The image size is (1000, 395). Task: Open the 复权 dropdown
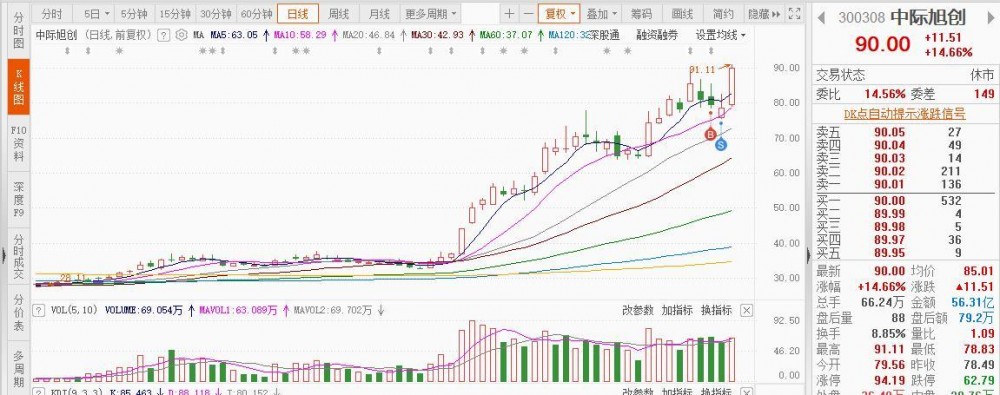click(x=559, y=13)
